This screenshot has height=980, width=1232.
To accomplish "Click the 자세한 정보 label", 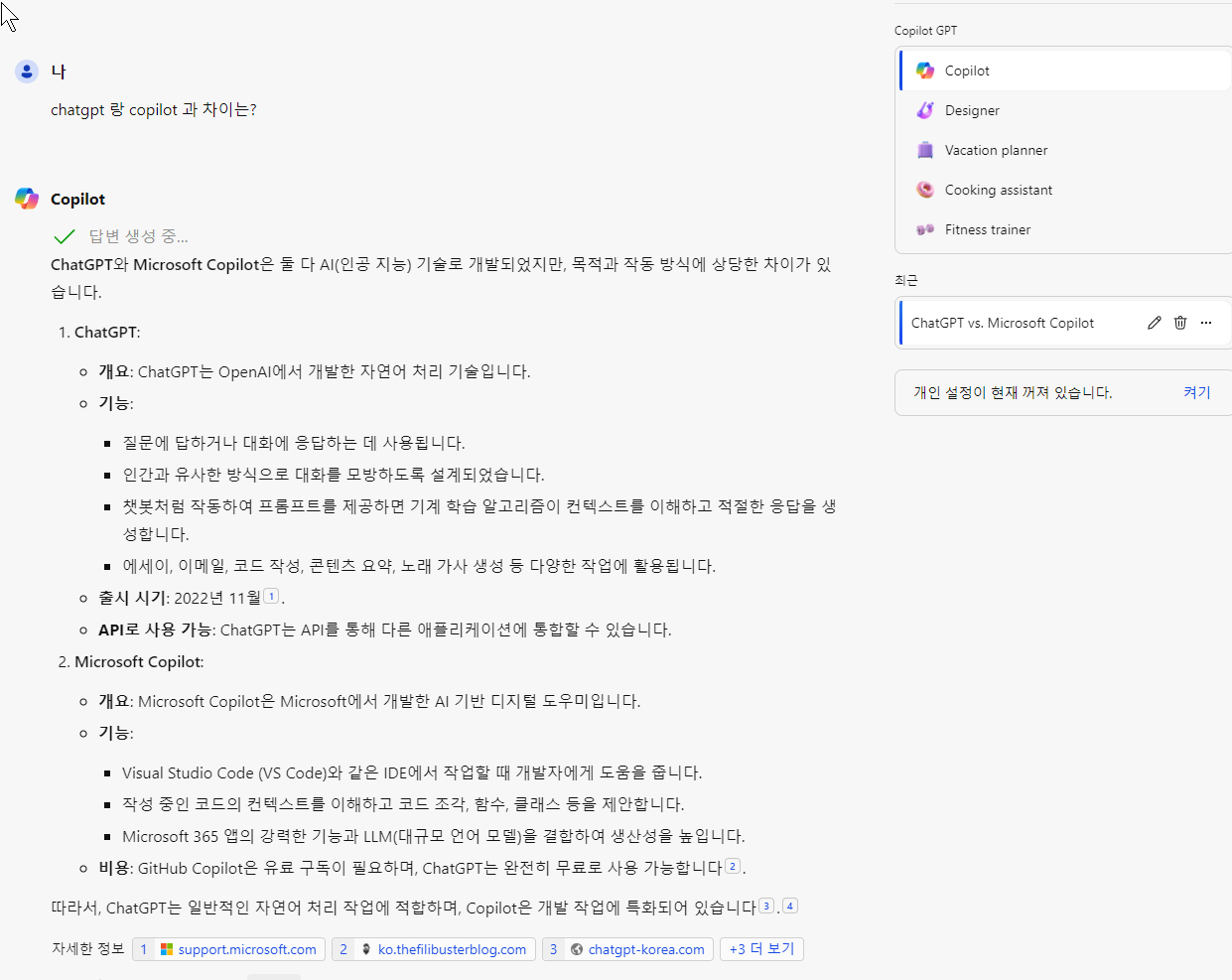I will click(87, 949).
